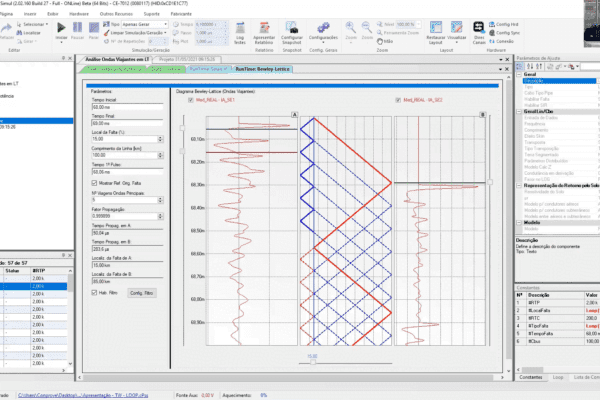Select the Constantes bottom tab
This screenshot has width=600, height=400.
(x=532, y=376)
